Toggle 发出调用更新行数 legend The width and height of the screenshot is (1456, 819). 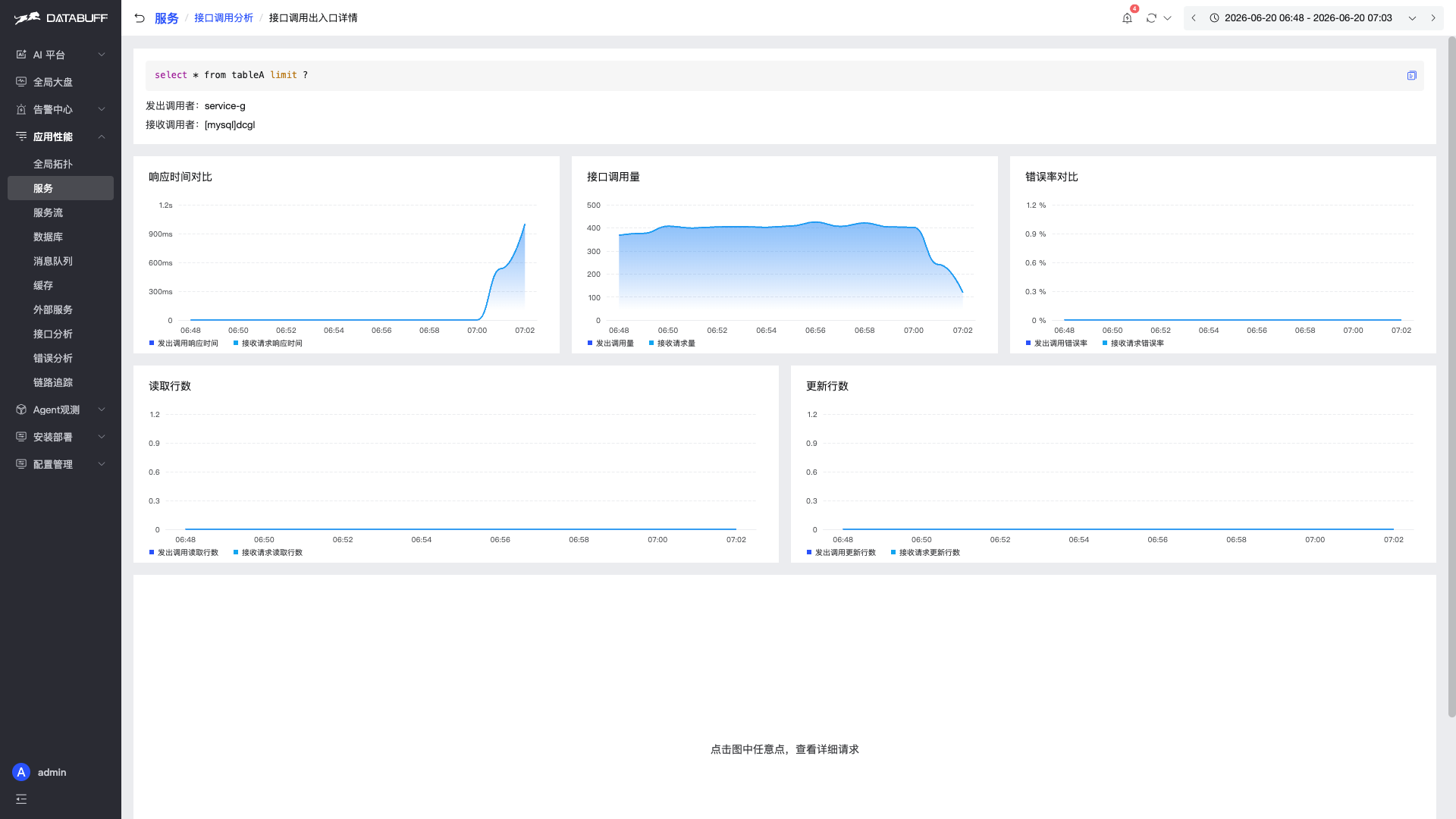841,553
